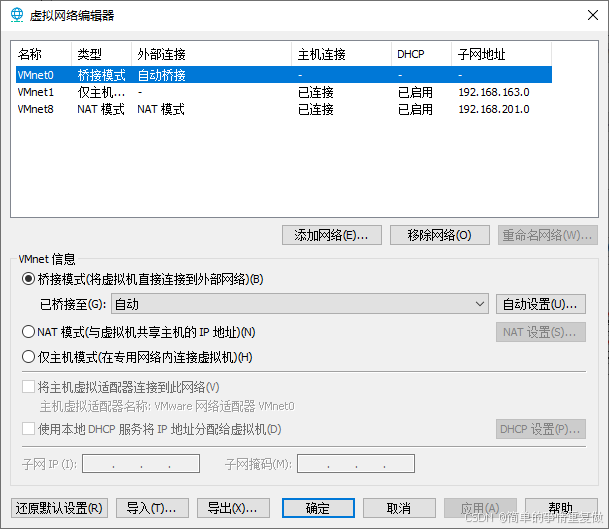This screenshot has height=529, width=609.
Task: Click 还原默认设置(R) button
Action: 59,508
